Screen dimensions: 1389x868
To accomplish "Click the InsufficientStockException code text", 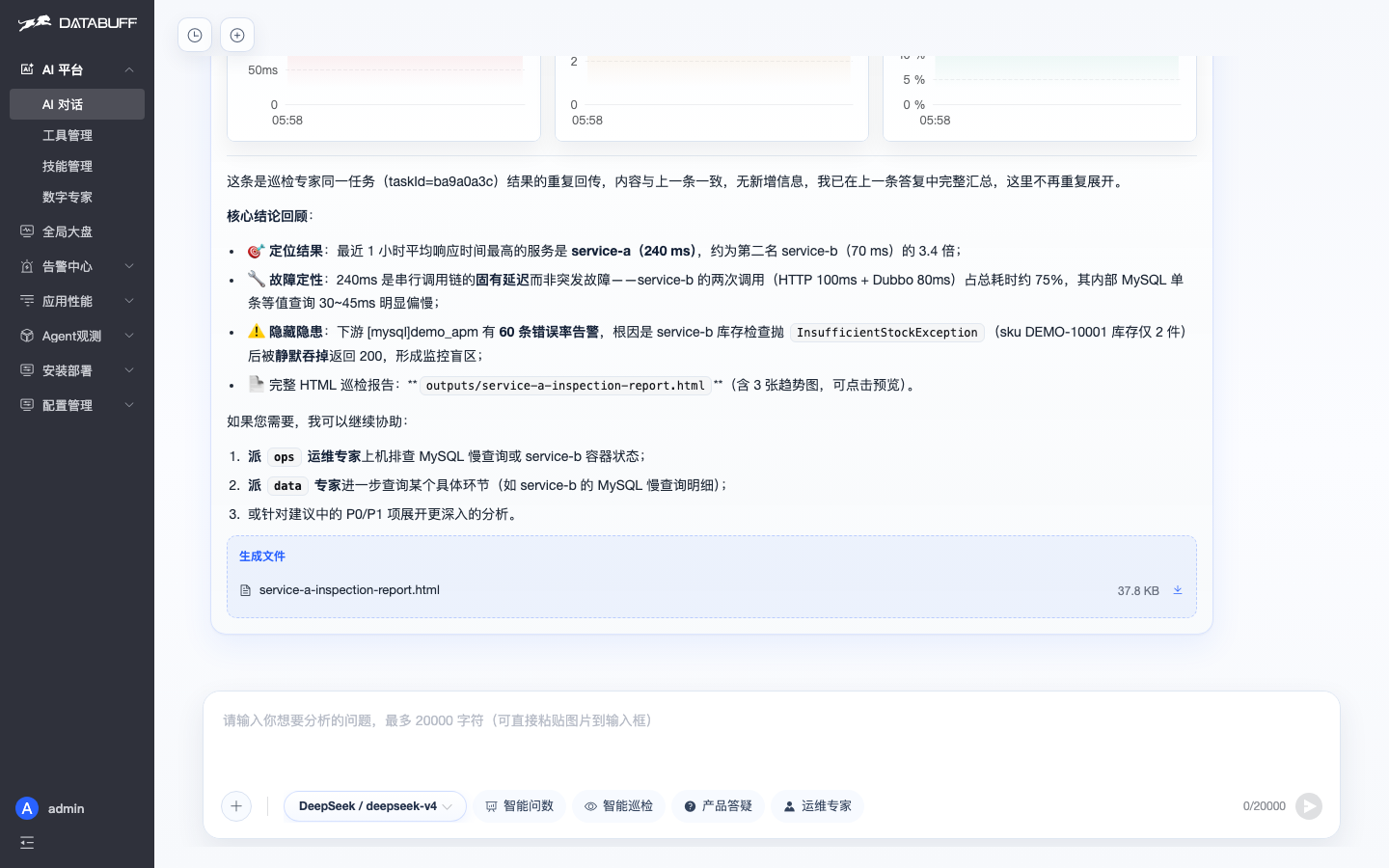I will coord(887,333).
